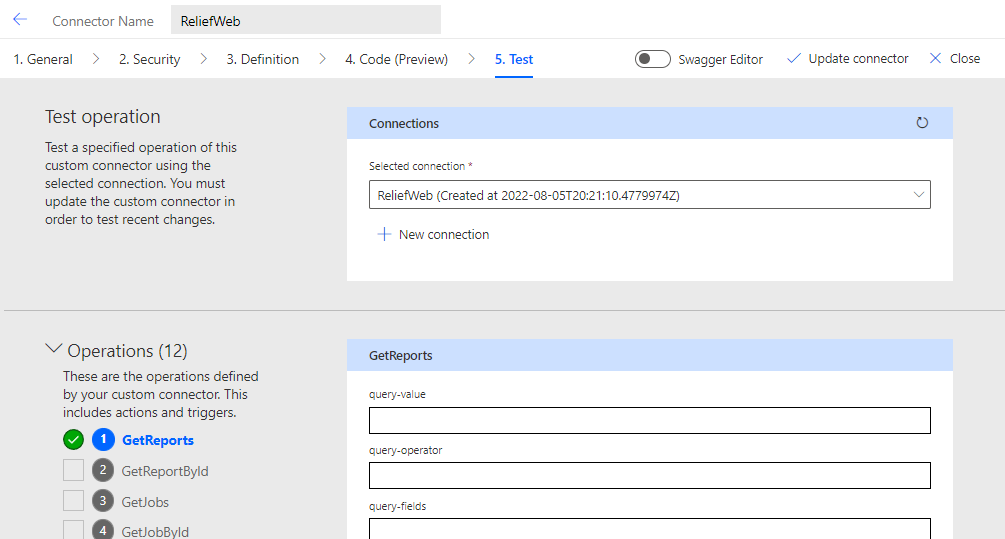Click the number 2 badge for GetReportById
Viewport: 1005px width, 539px height.
coord(103,470)
